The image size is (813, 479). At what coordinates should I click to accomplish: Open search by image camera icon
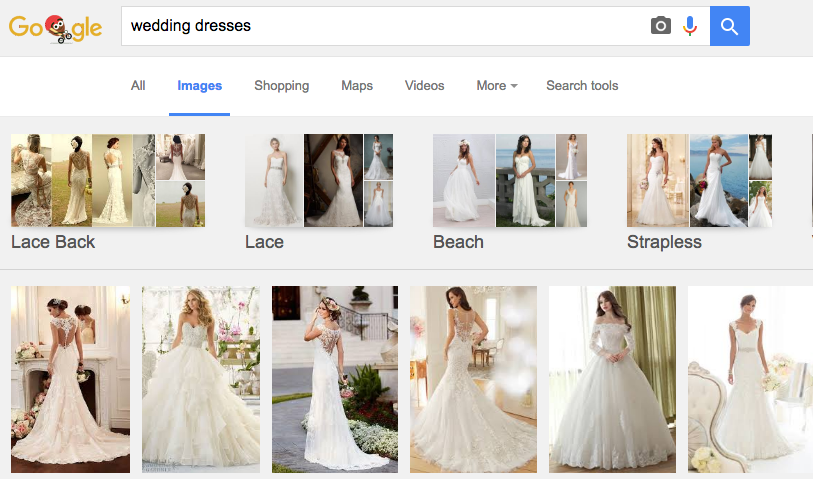(661, 25)
